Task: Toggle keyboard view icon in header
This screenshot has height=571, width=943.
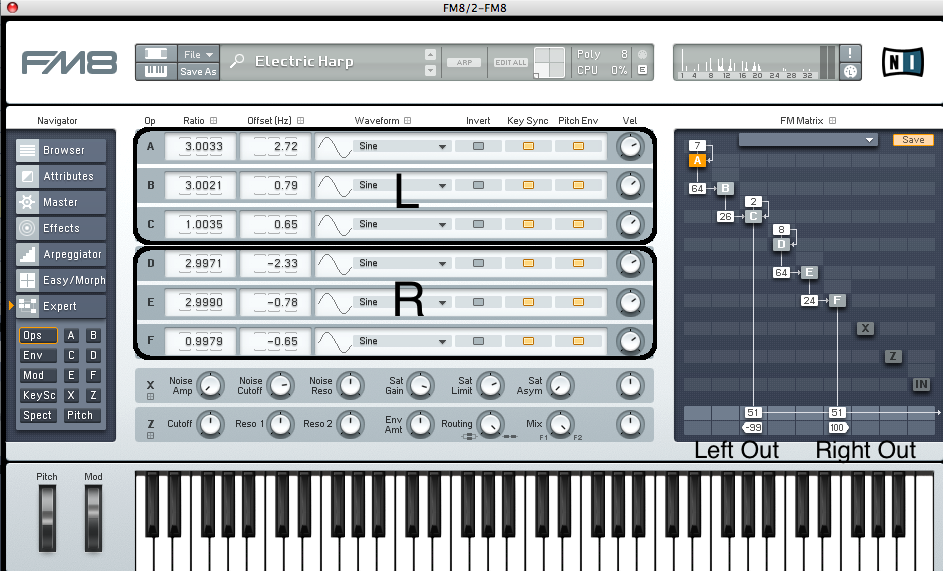Action: pyautogui.click(x=156, y=71)
